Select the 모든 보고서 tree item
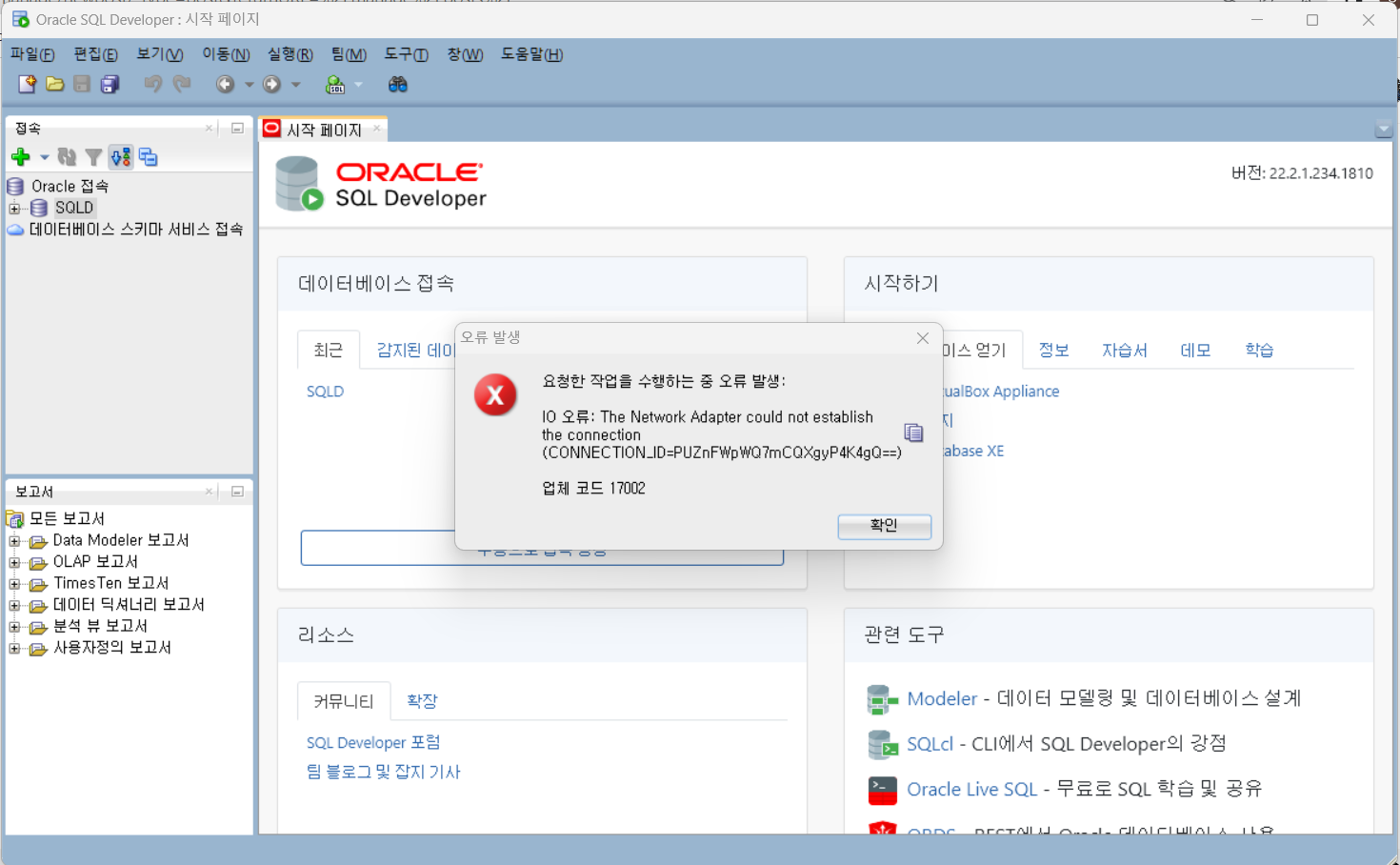This screenshot has width=1400, height=865. click(67, 518)
